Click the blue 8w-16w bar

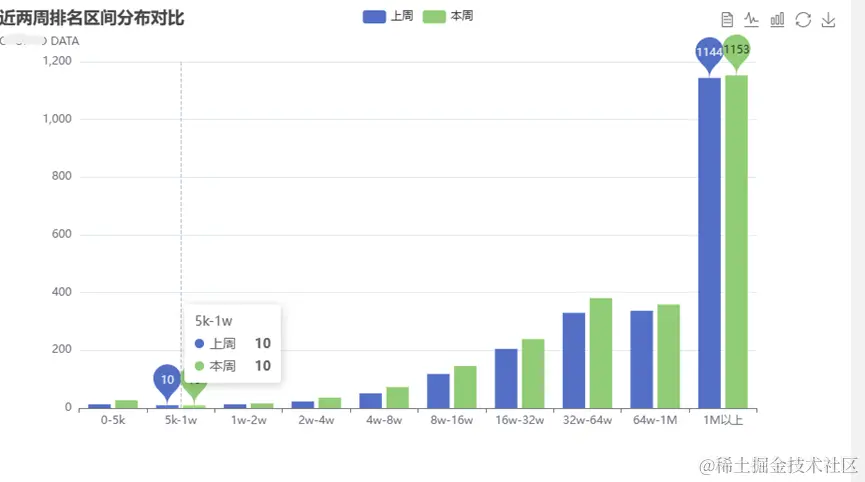(438, 391)
